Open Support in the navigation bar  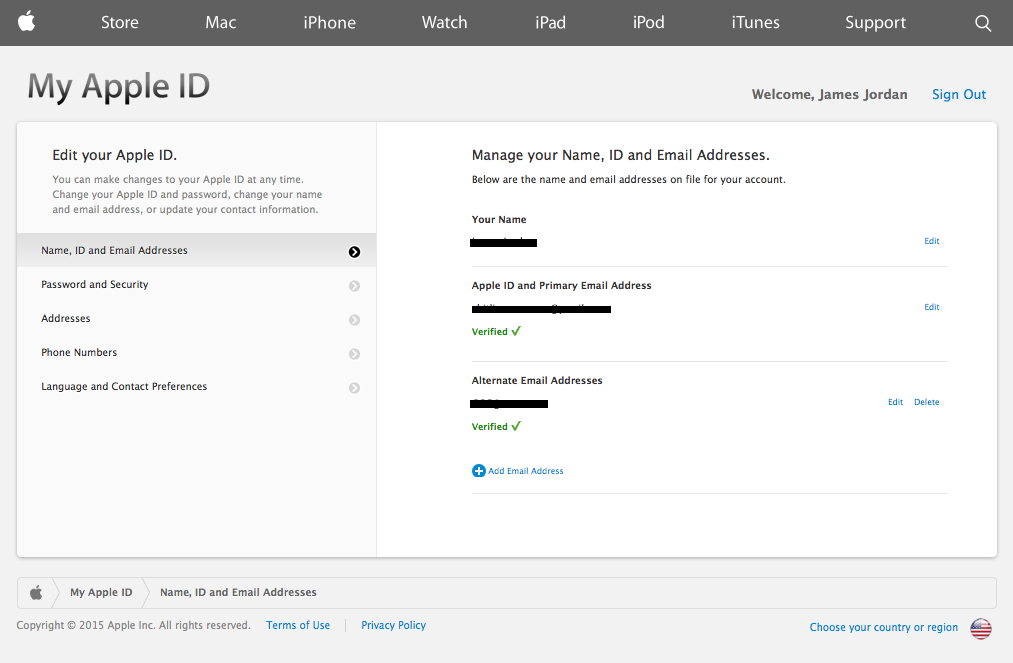click(x=875, y=23)
